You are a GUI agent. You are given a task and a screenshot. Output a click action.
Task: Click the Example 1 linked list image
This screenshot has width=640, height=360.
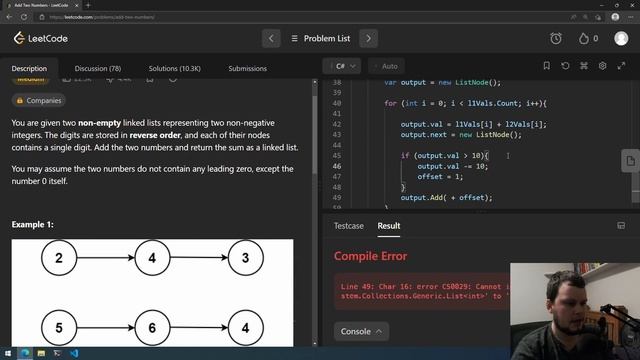tap(152, 293)
